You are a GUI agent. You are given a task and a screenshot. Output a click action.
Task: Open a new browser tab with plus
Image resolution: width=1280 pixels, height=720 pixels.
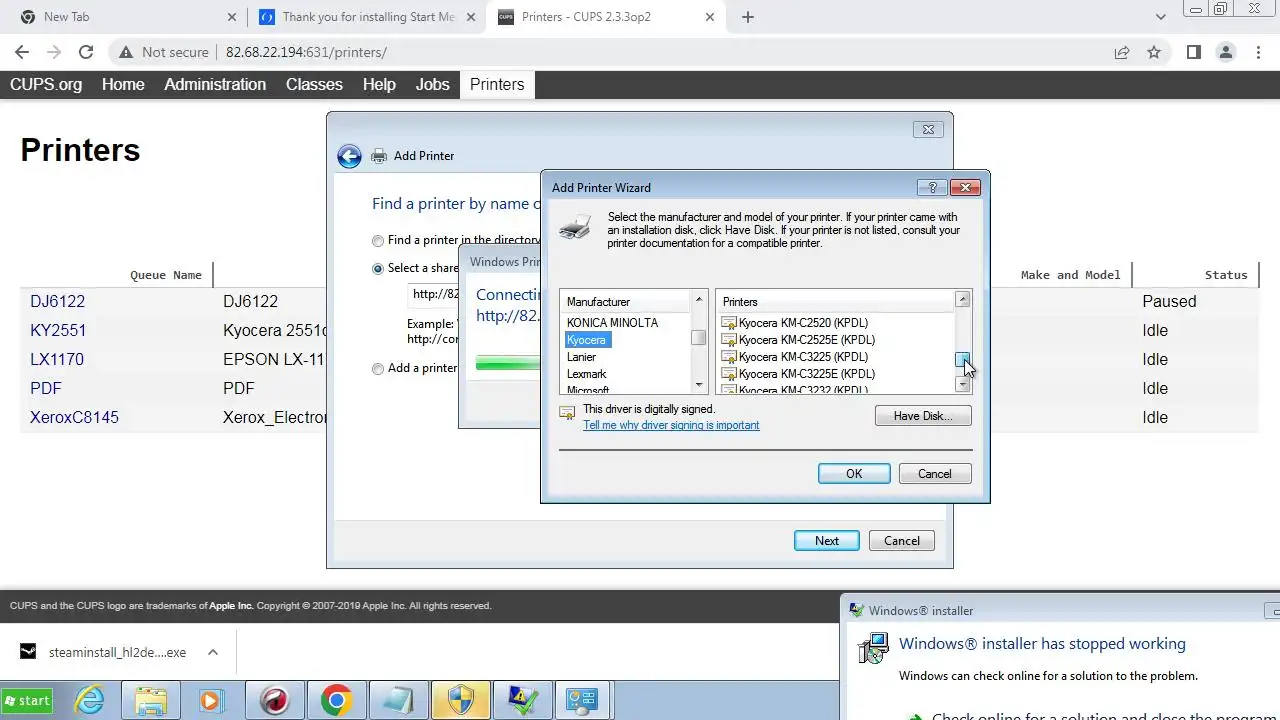pos(747,17)
